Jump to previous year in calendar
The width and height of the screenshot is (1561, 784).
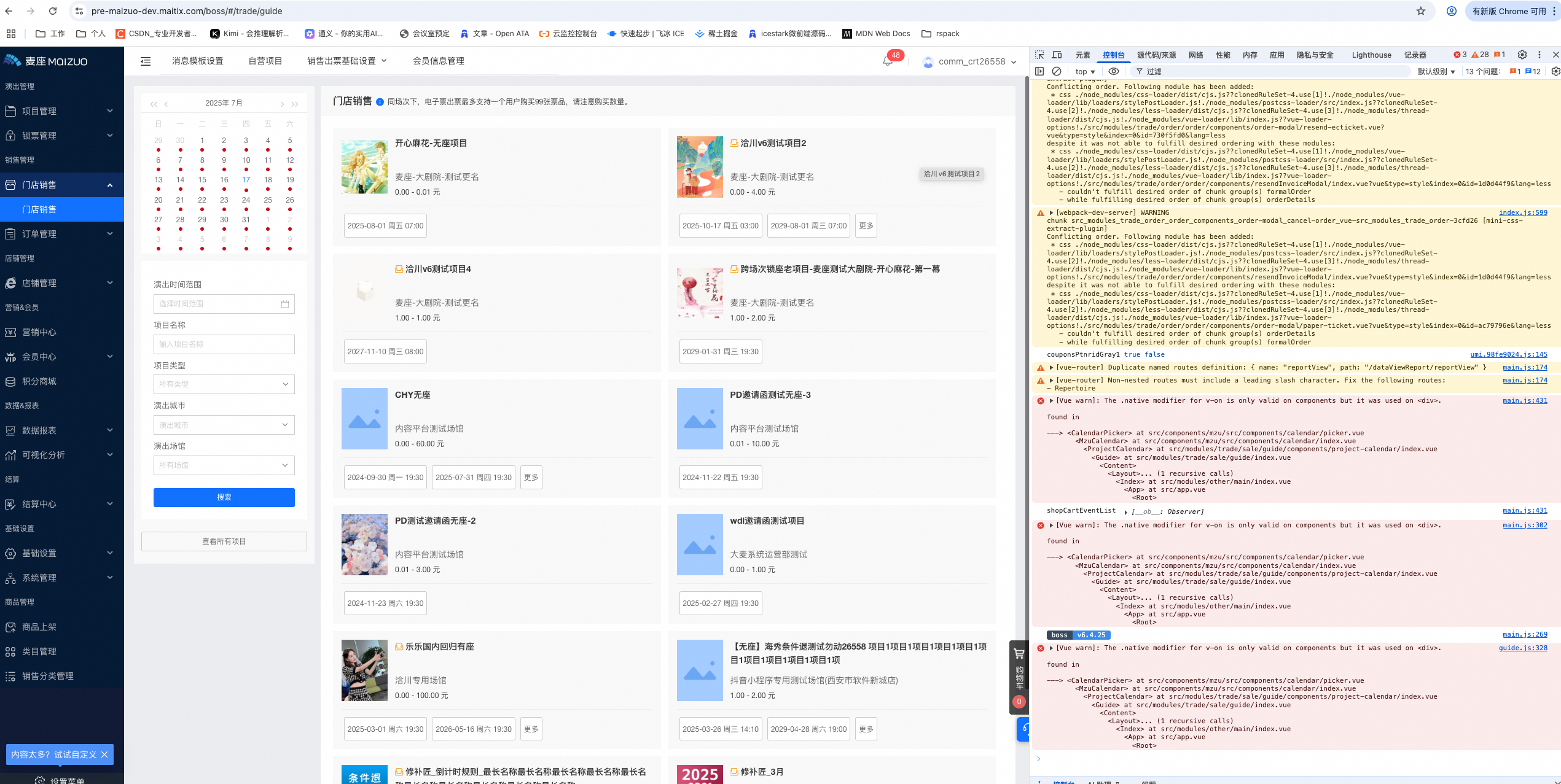tap(154, 104)
